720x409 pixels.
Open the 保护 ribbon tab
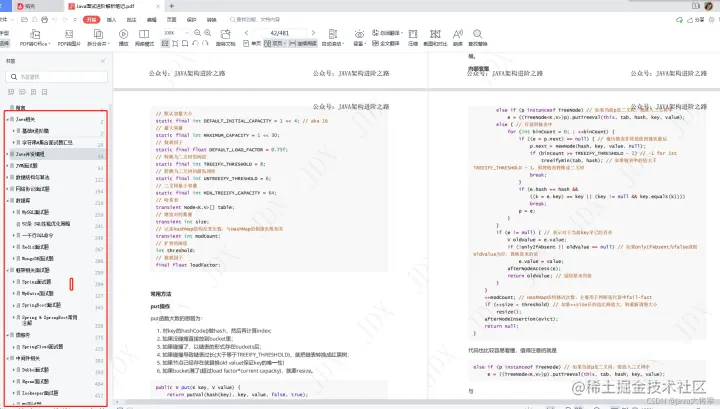point(191,20)
